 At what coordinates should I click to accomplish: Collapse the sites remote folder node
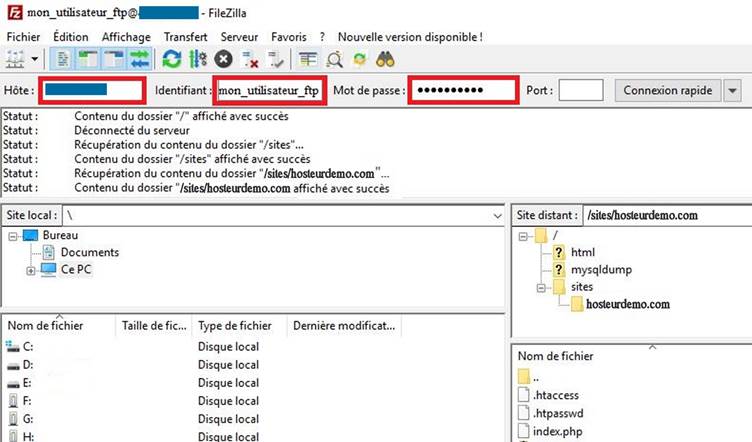(x=541, y=288)
